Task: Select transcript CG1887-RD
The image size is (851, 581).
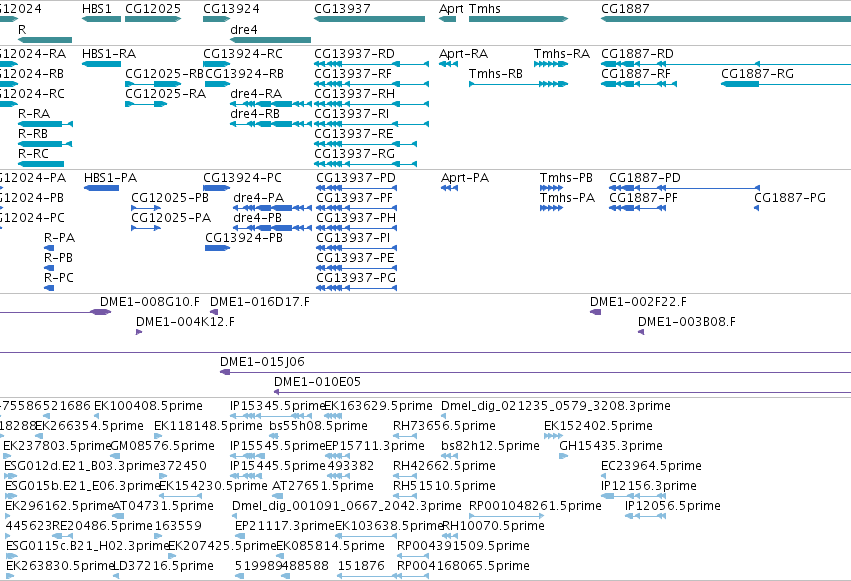Action: tap(726, 64)
